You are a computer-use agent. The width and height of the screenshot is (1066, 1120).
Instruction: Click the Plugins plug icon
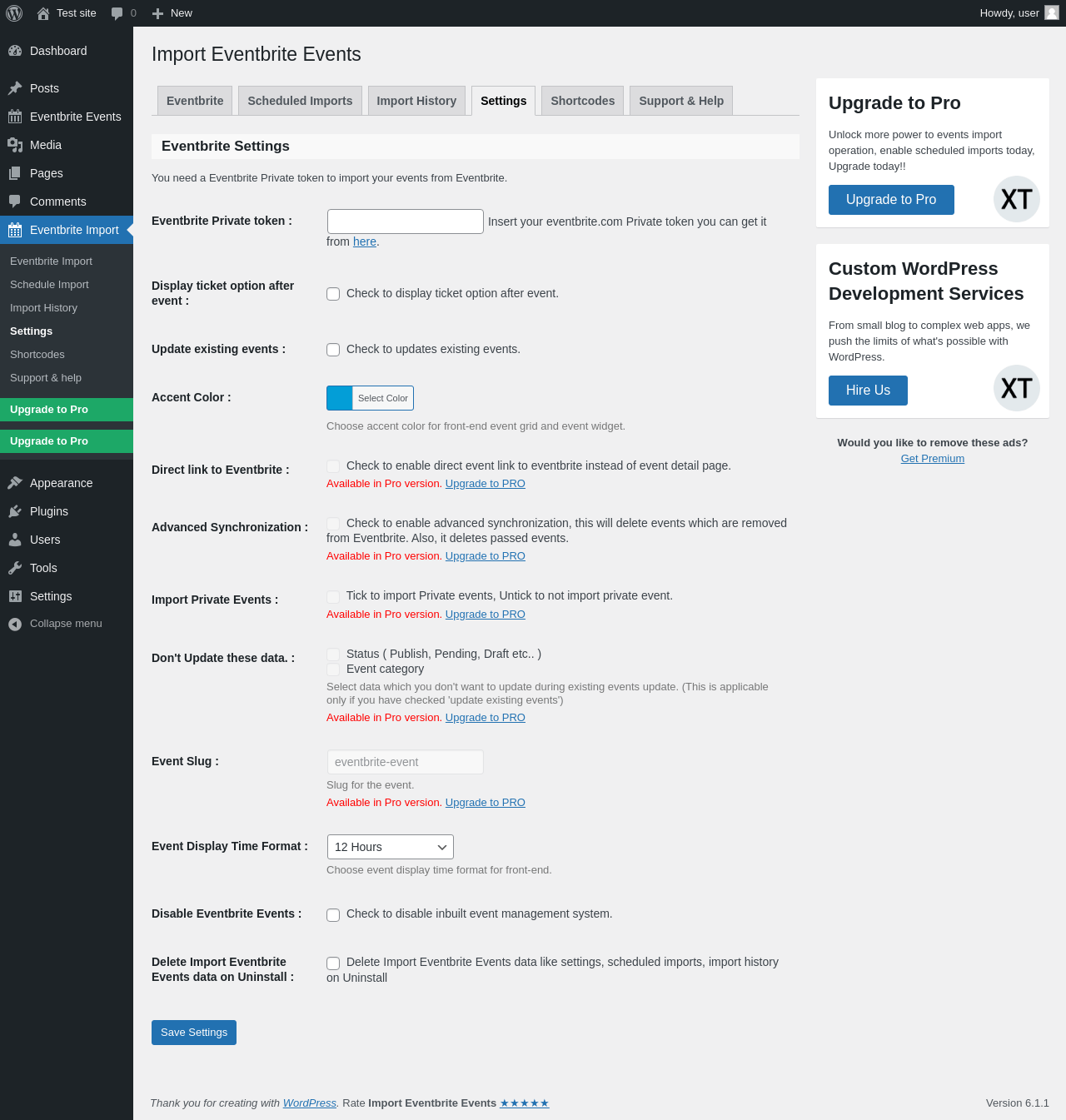[x=15, y=511]
